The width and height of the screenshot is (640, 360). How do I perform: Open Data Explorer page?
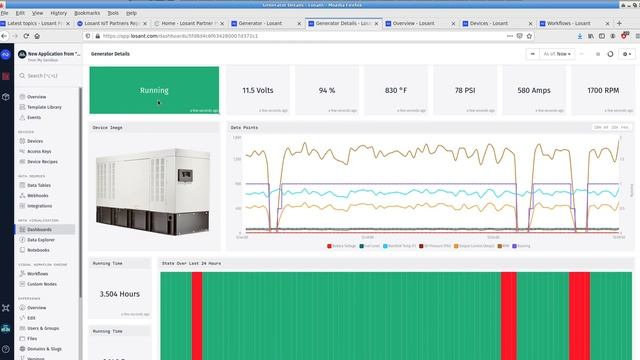pos(41,240)
